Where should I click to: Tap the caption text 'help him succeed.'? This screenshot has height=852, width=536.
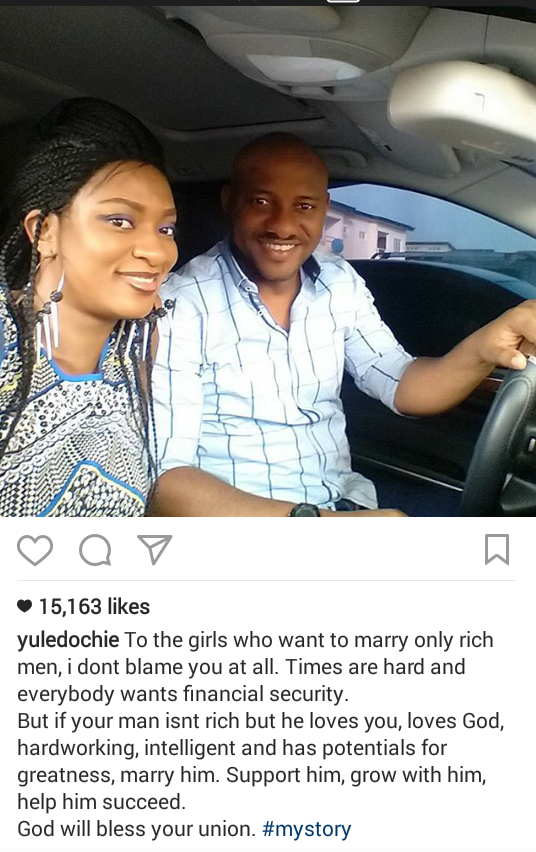pos(102,802)
